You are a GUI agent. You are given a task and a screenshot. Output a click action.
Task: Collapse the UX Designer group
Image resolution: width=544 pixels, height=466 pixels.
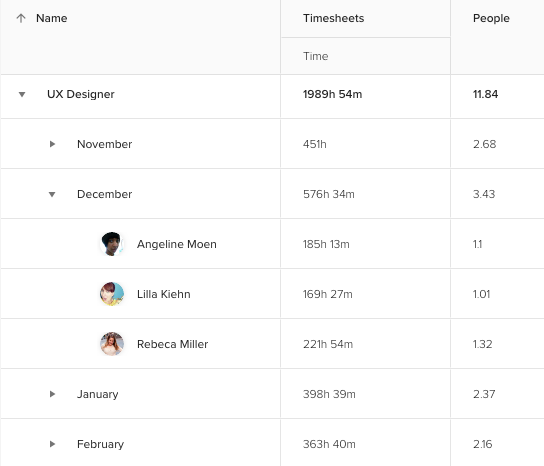(x=22, y=94)
